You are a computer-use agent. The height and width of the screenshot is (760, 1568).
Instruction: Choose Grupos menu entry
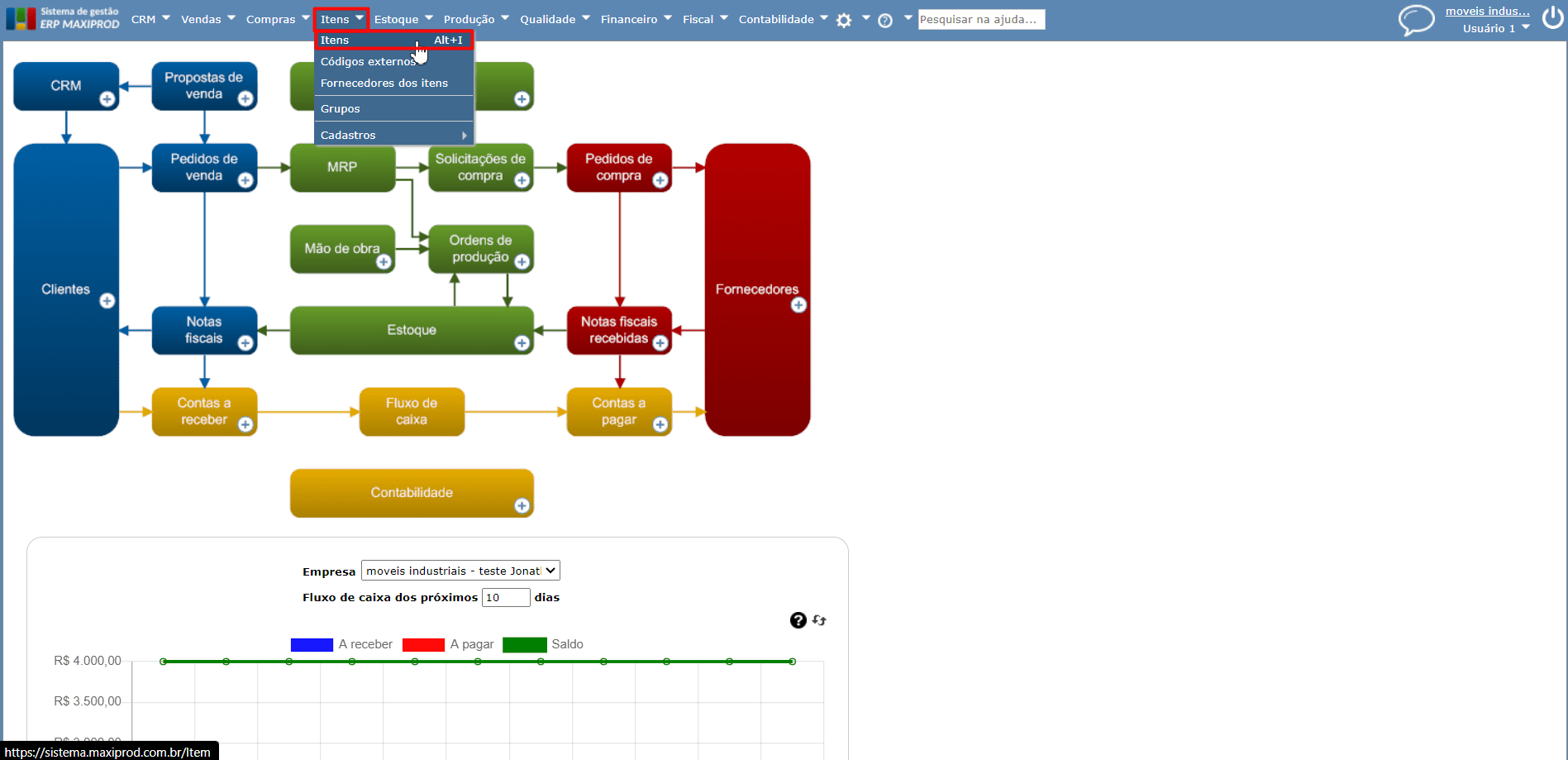(x=393, y=108)
